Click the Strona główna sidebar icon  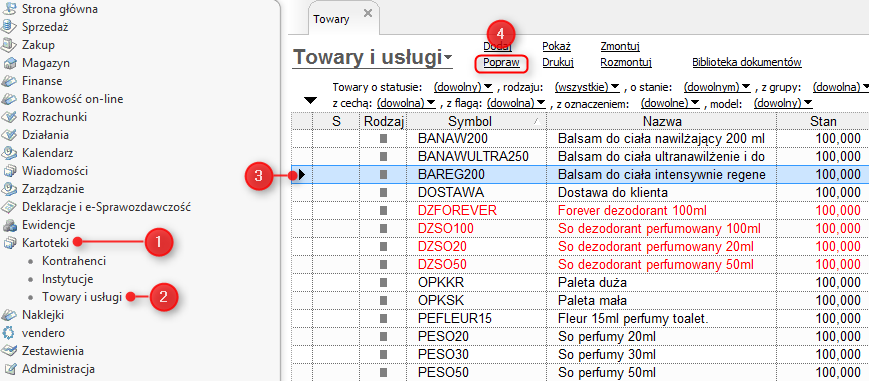(x=9, y=8)
